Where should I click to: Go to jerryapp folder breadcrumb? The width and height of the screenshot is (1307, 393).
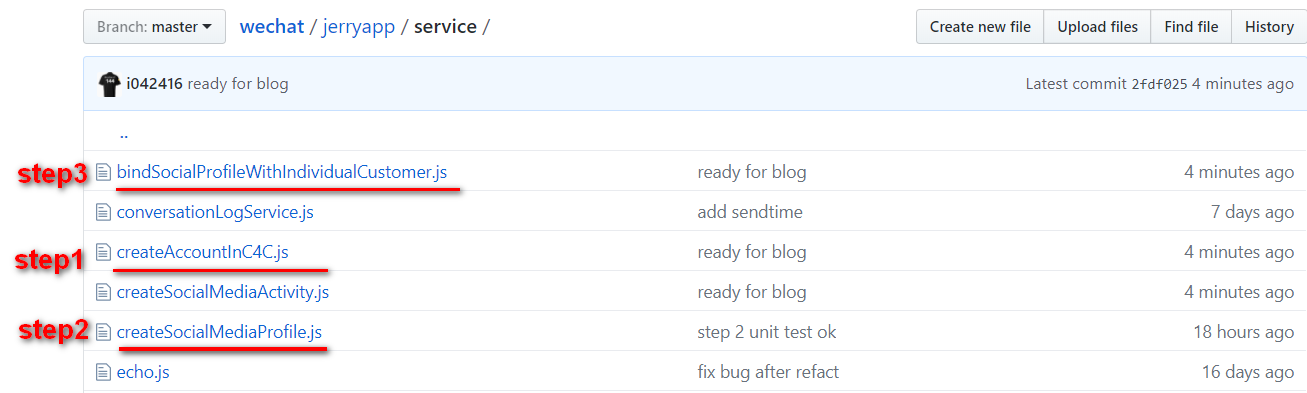(x=358, y=27)
